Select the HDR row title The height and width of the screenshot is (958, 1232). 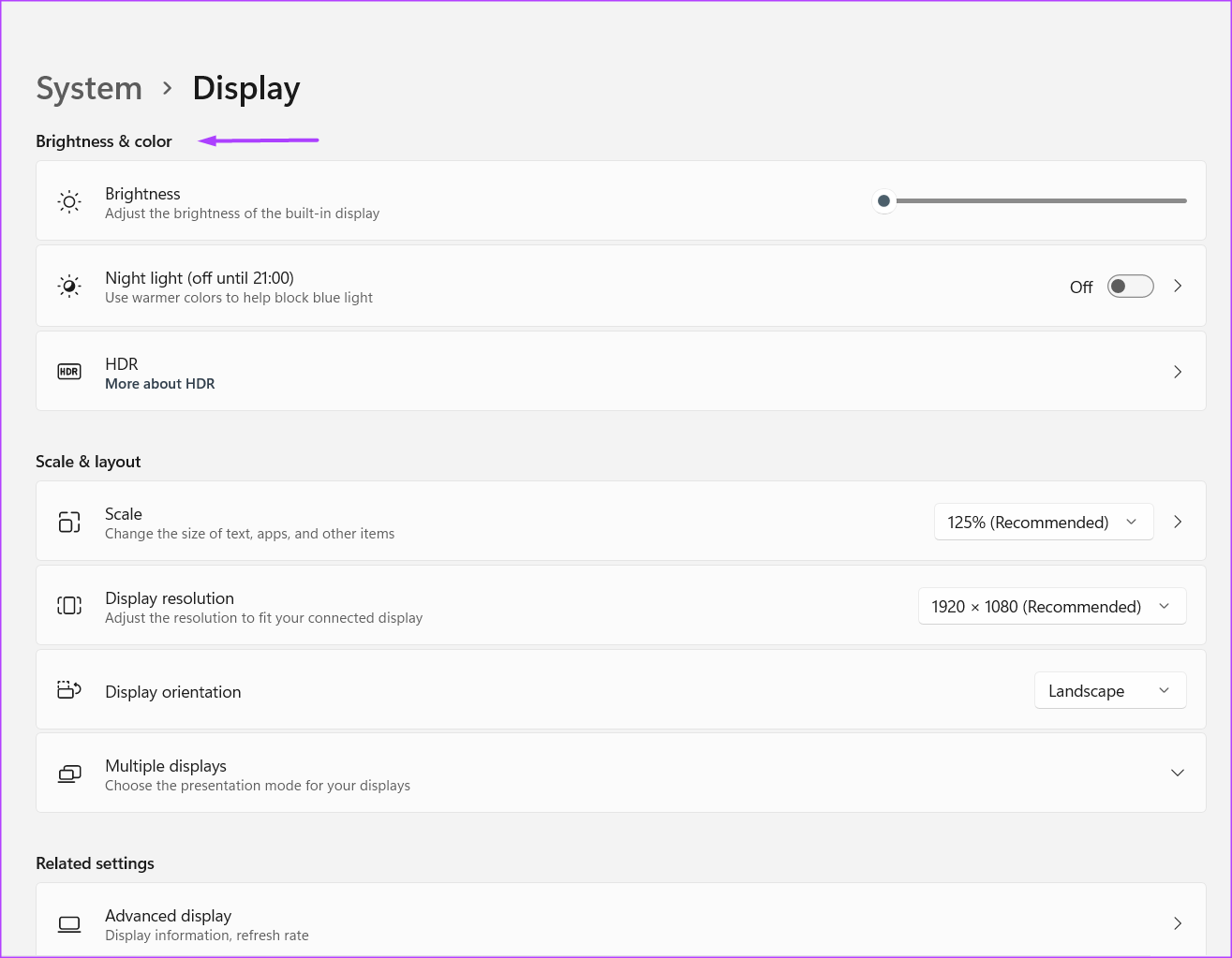122,364
